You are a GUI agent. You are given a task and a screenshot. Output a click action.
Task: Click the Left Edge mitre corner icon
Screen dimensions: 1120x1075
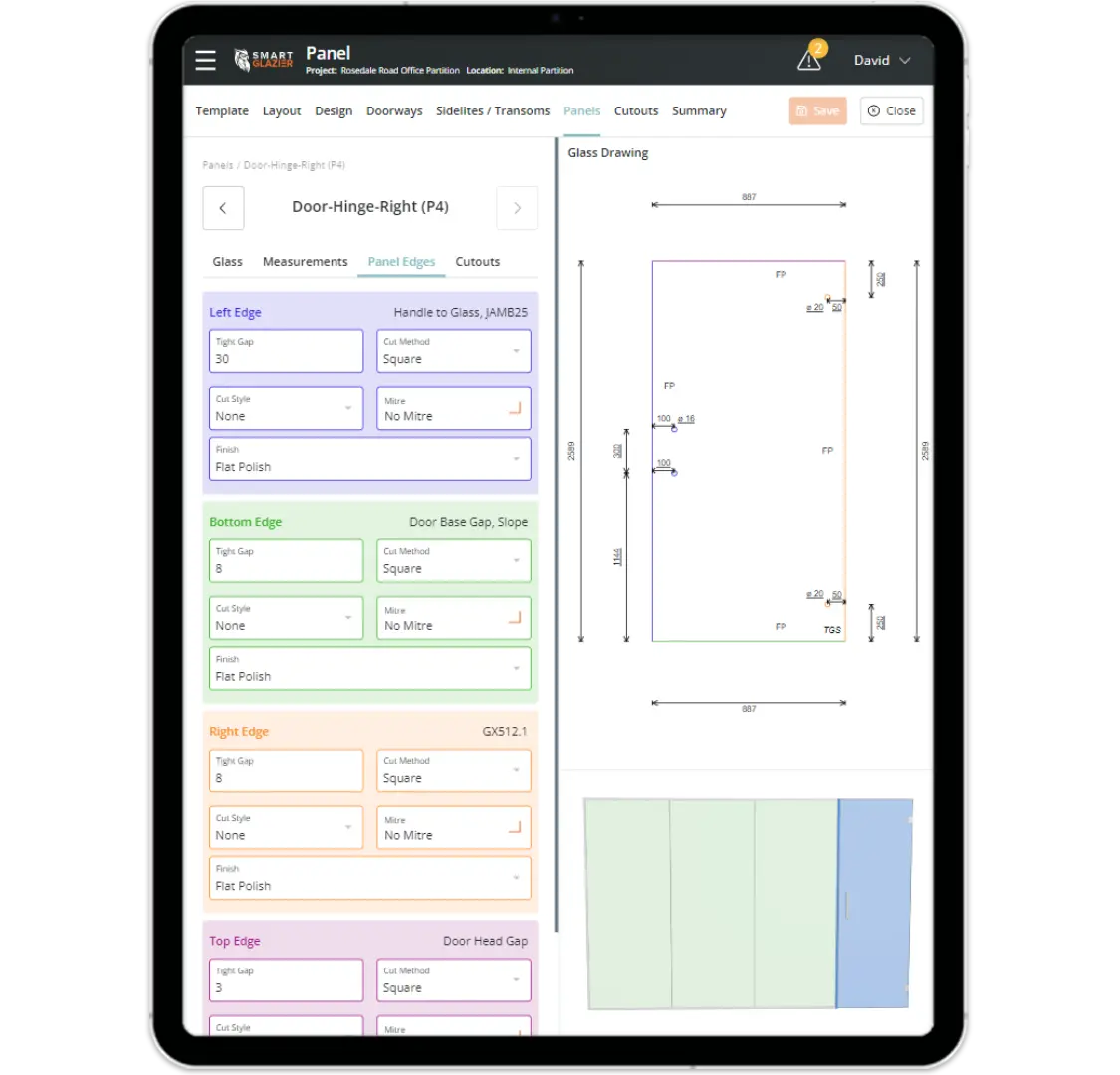coord(515,408)
